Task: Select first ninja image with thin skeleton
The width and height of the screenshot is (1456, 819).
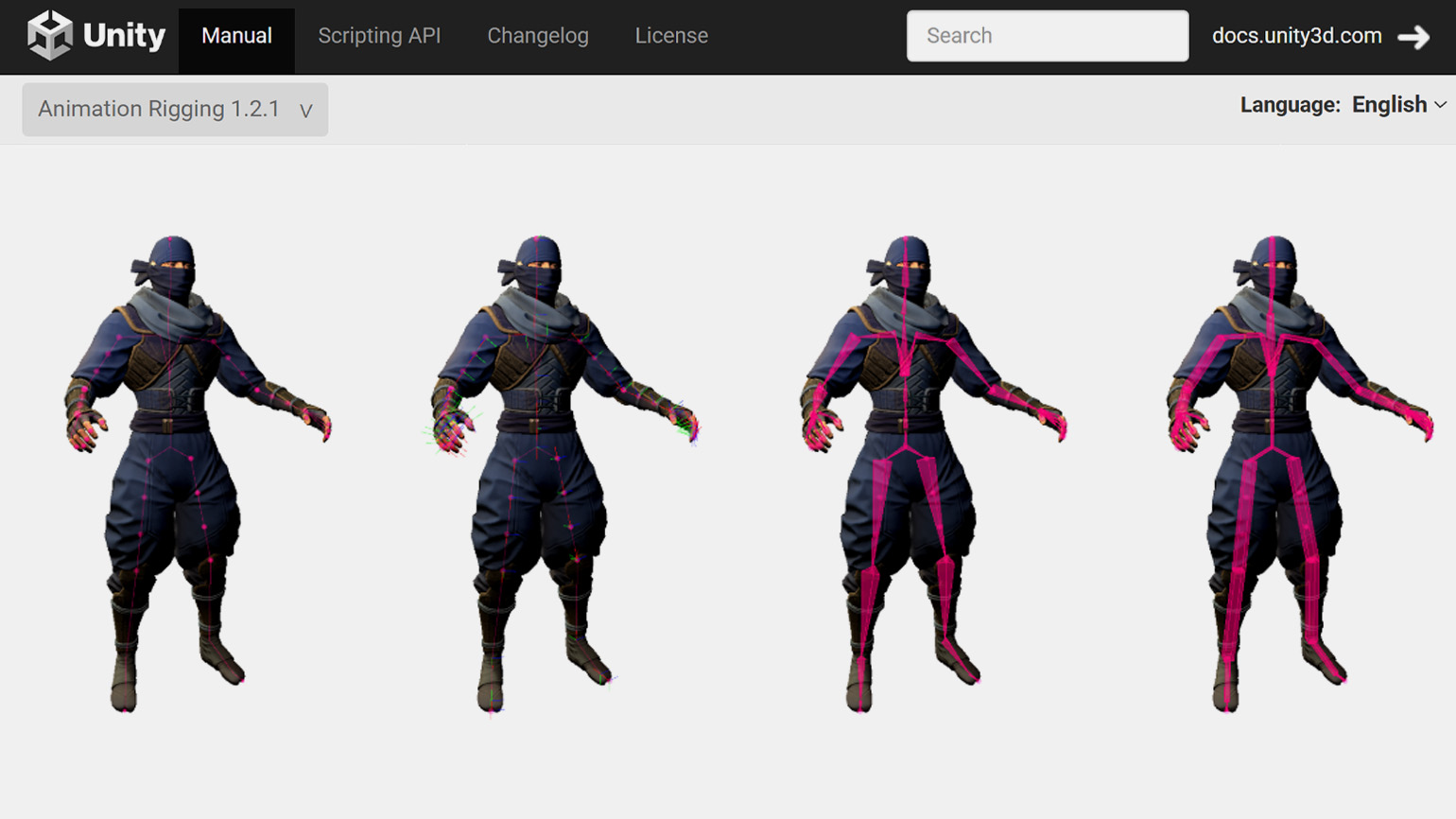Action: point(198,474)
